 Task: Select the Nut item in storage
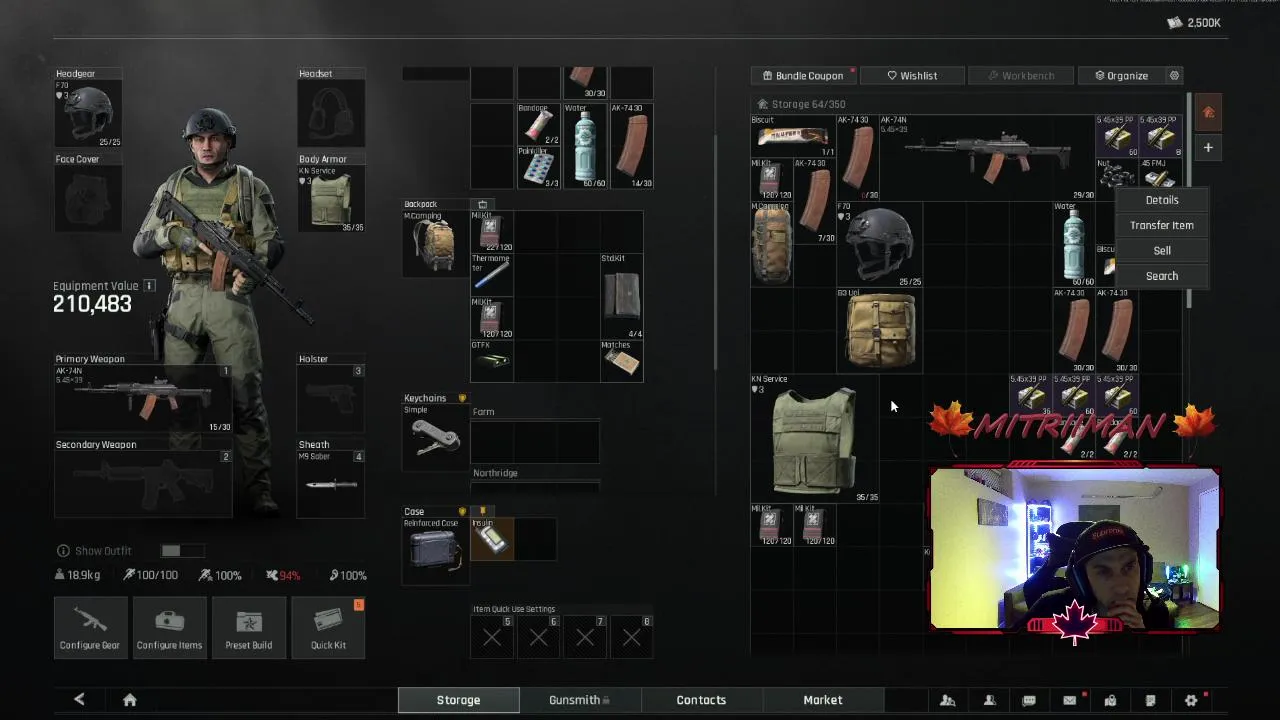[1115, 175]
